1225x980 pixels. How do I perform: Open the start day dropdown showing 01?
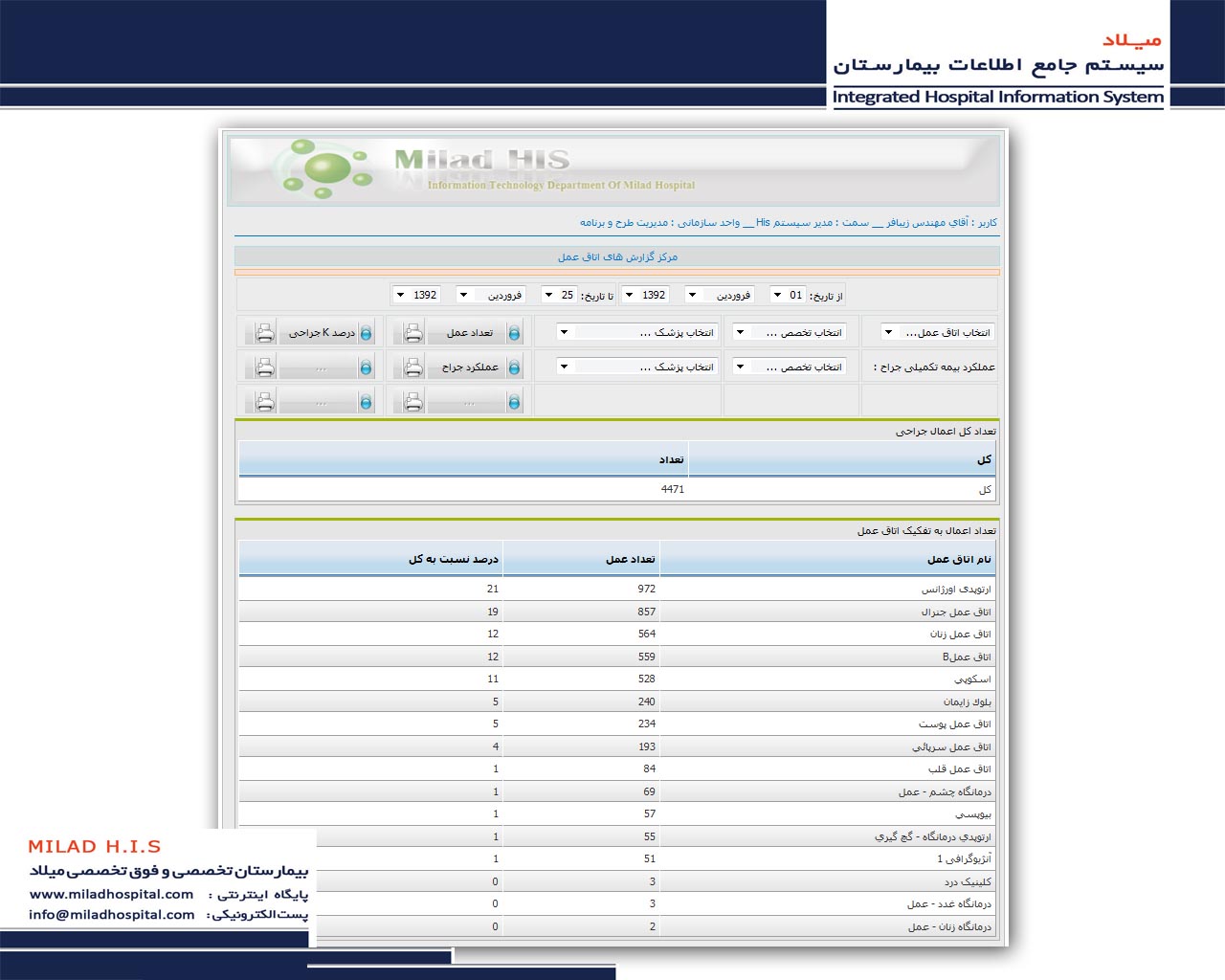pyautogui.click(x=789, y=295)
